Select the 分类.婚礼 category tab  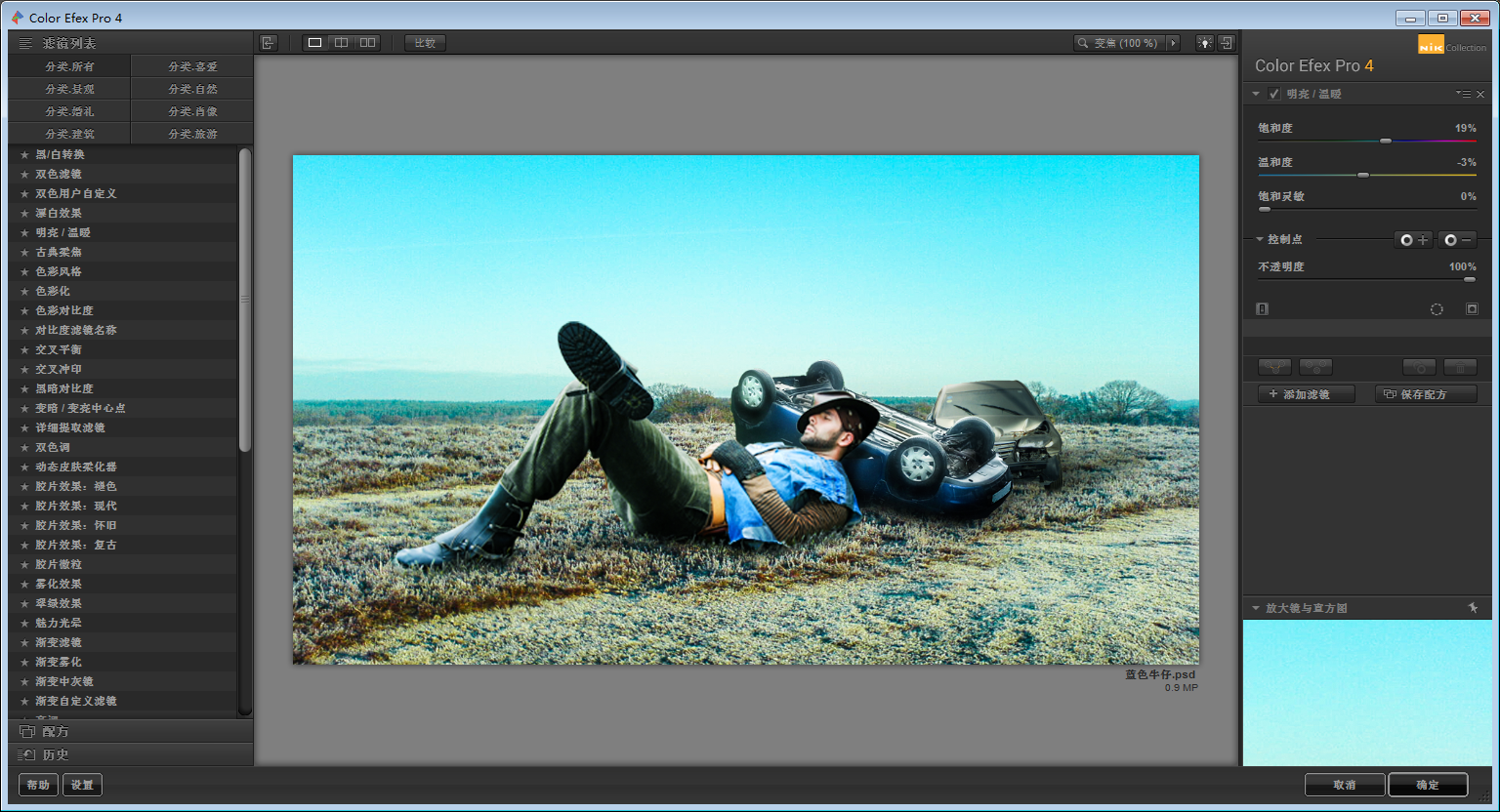coord(69,111)
